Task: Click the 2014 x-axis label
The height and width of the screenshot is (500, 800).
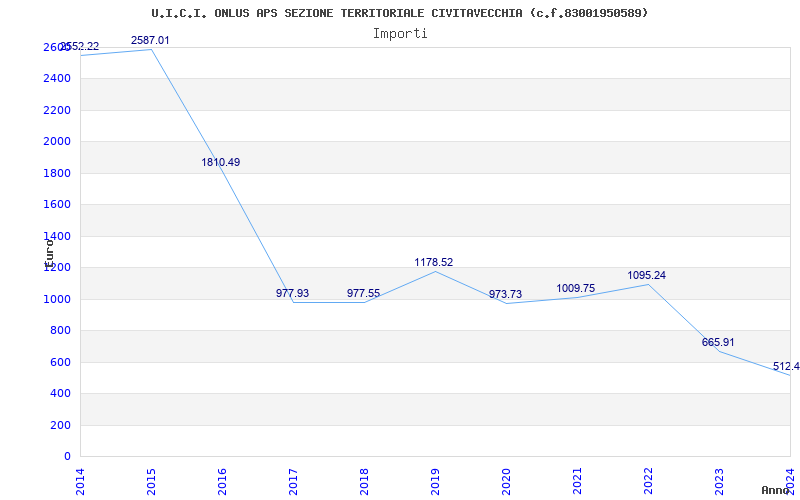Action: click(81, 481)
